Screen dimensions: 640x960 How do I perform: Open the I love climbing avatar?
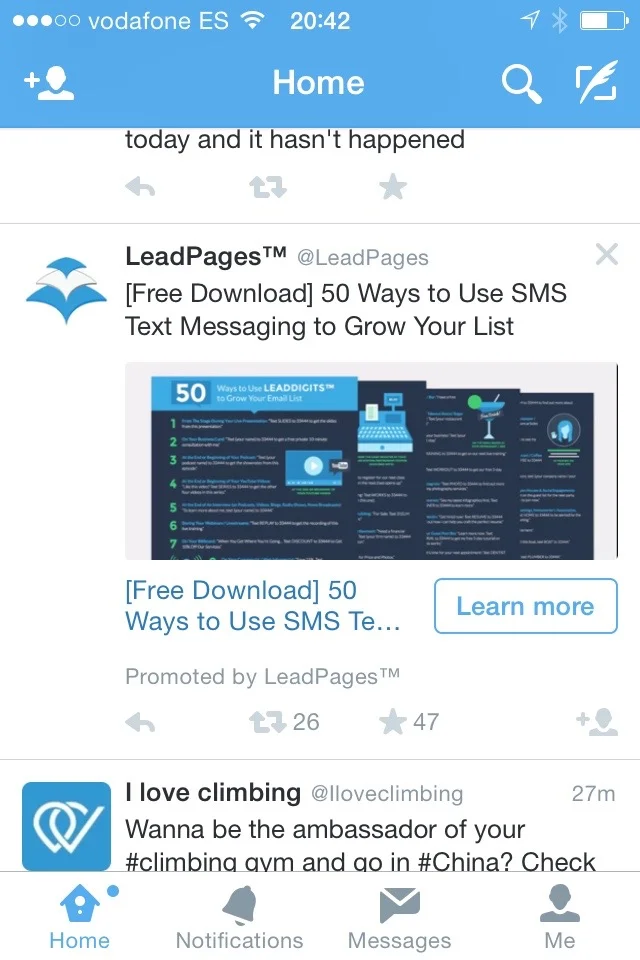tap(66, 826)
